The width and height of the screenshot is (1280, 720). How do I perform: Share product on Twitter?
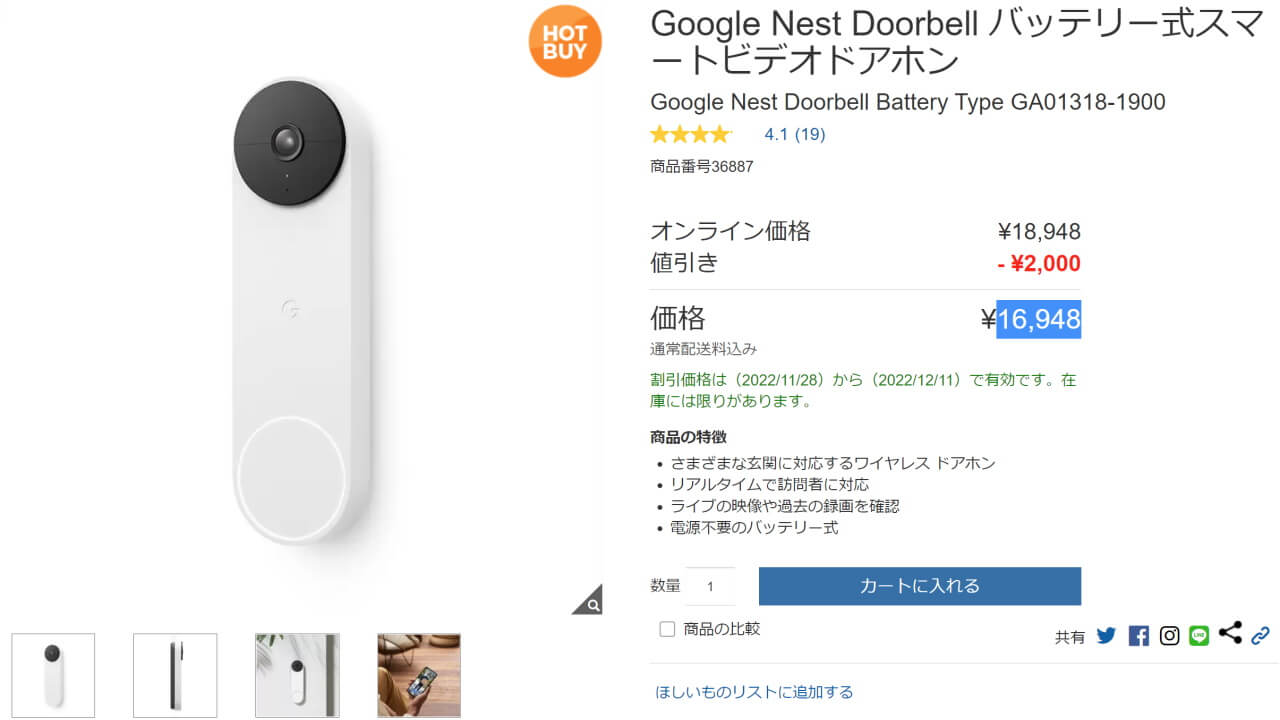pos(1106,634)
